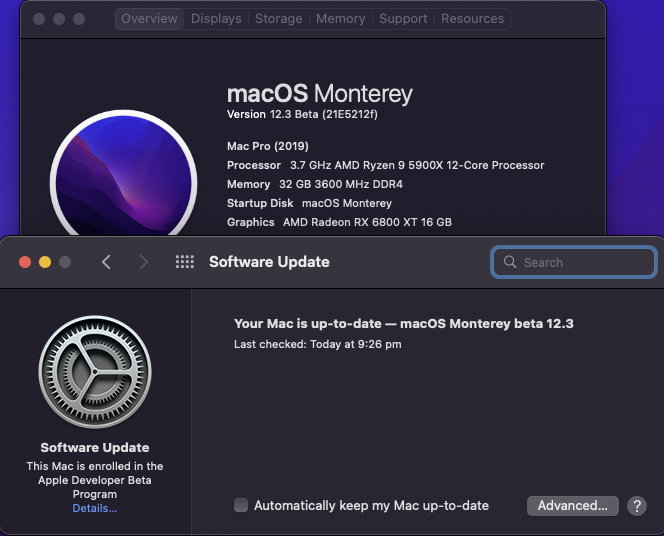Go back with the left chevron in Software Update
Screen dimensions: 664x536
click(106, 262)
